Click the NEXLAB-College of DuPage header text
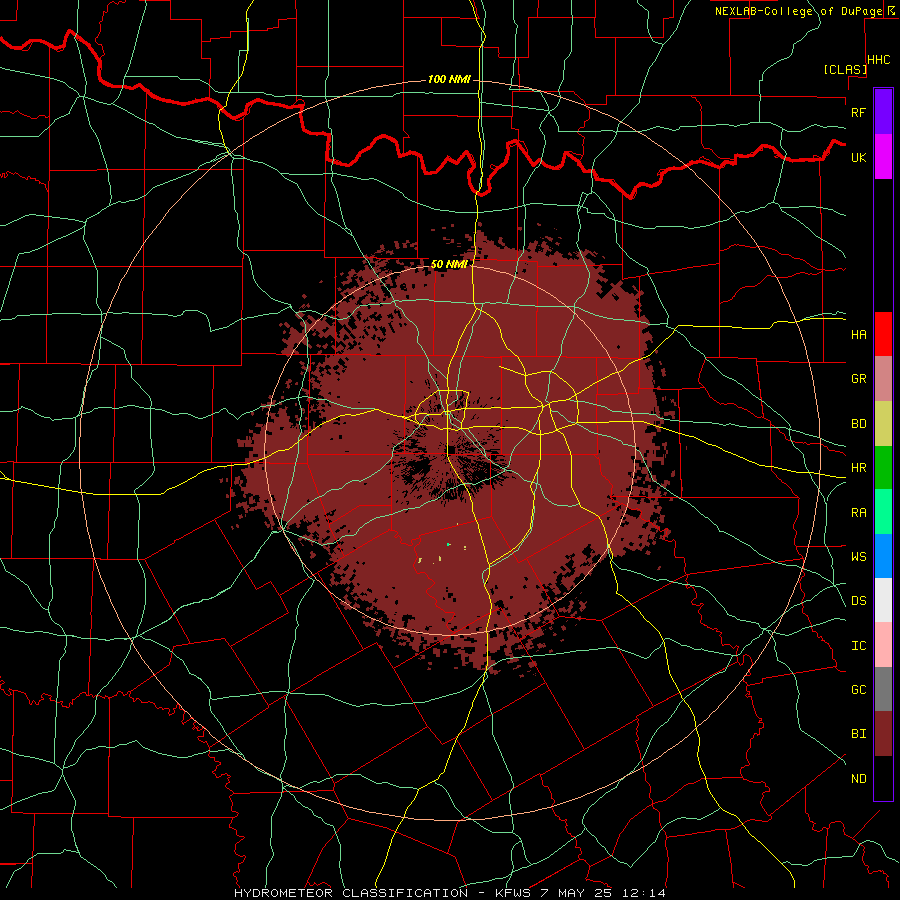900x900 pixels. point(798,11)
